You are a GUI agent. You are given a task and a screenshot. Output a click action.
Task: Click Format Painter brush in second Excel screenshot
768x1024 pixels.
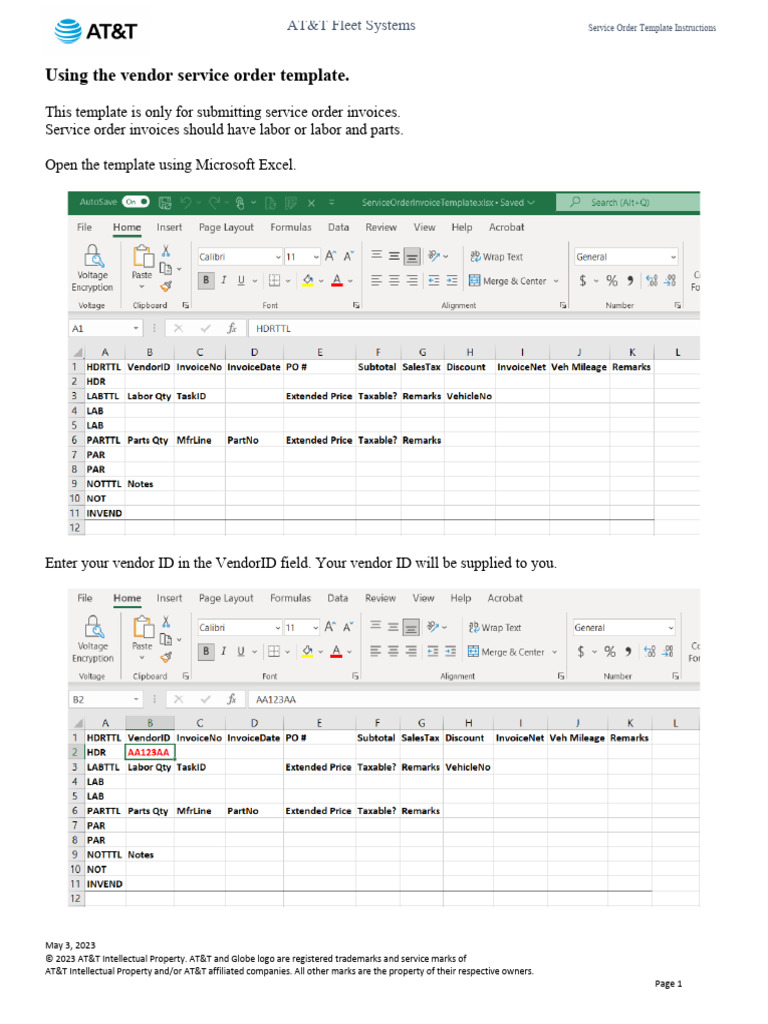[x=166, y=656]
